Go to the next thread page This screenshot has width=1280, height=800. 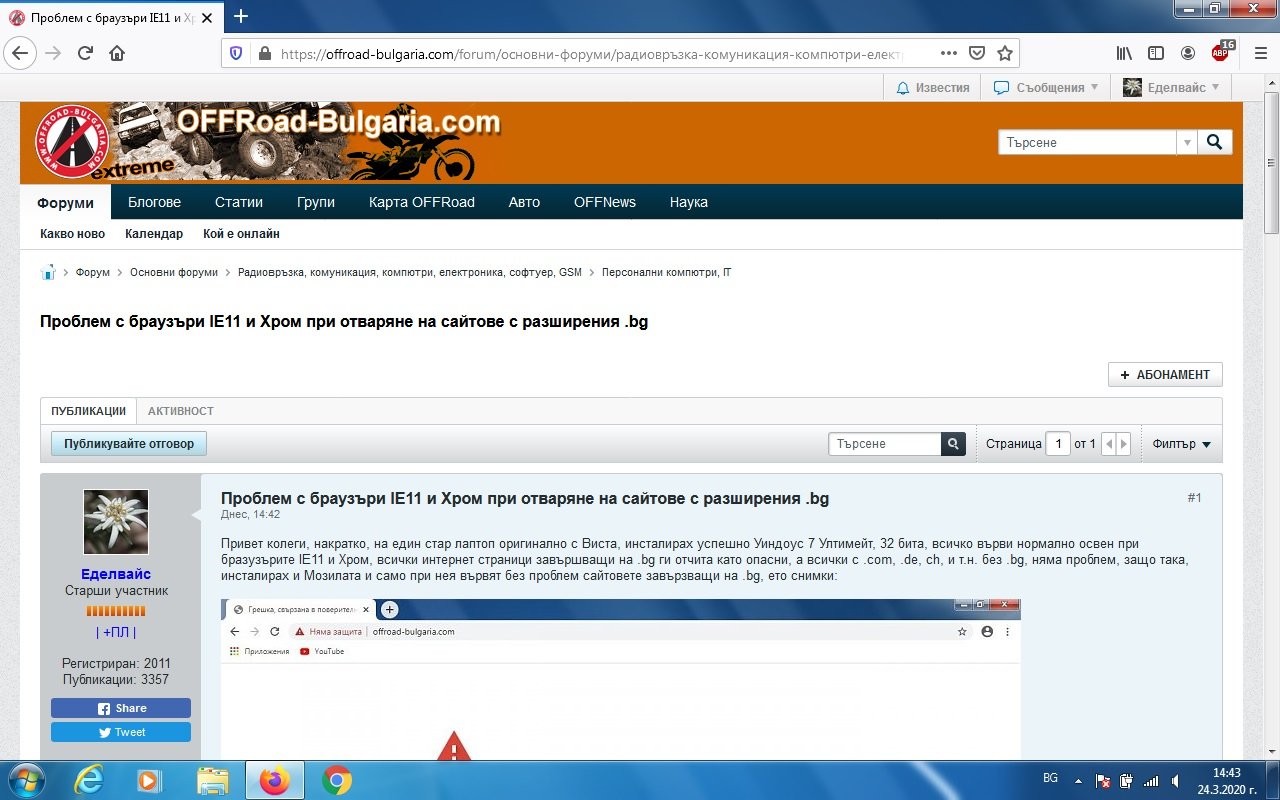click(1123, 444)
